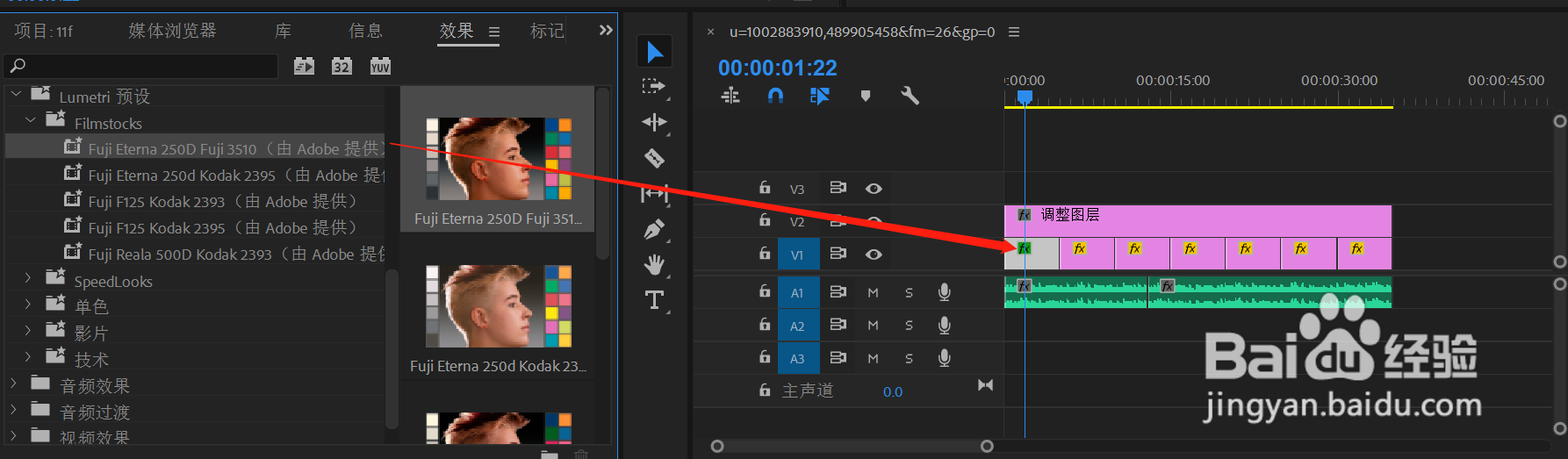Filter by Accelerated Effects icon

(304, 66)
